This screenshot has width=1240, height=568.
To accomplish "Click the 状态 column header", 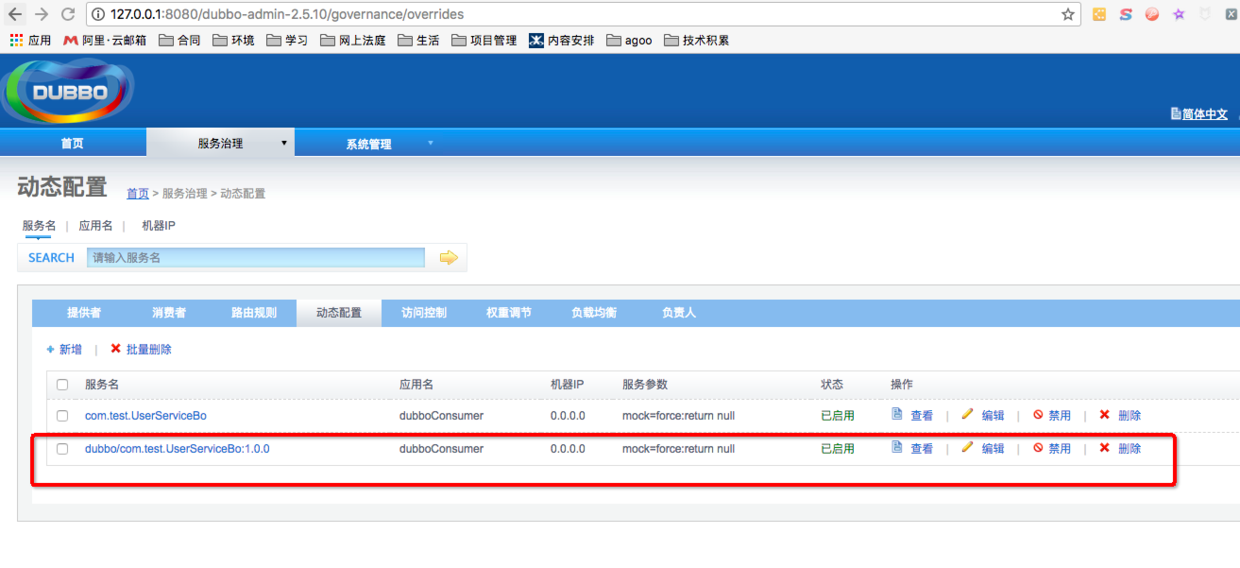I will coord(832,384).
